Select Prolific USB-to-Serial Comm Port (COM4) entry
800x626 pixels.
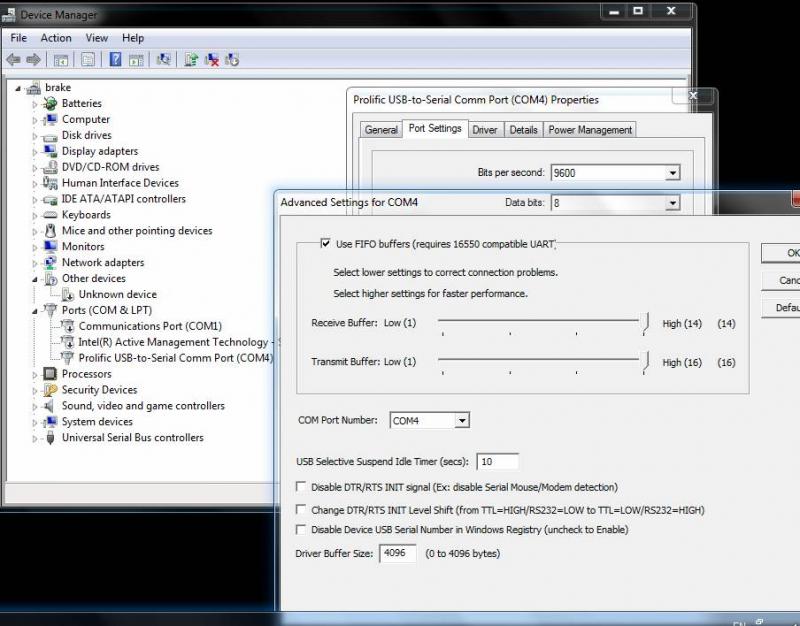[x=175, y=358]
